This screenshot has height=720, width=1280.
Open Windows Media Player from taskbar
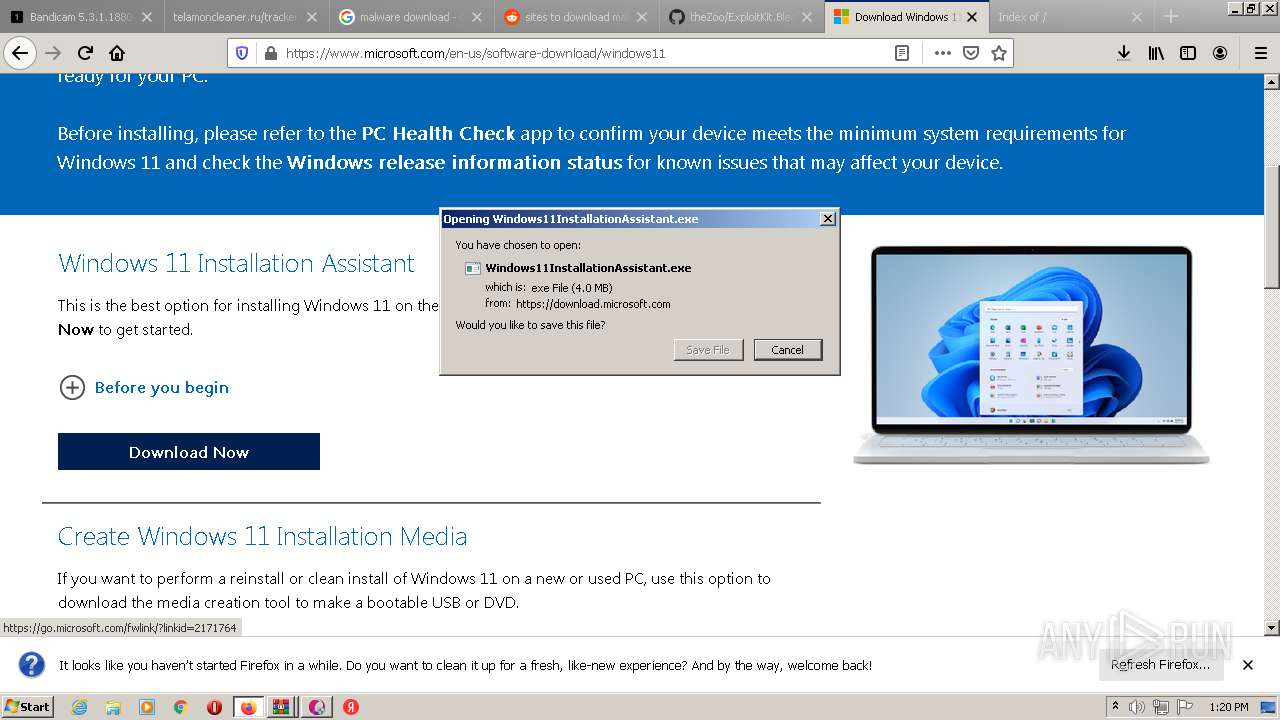147,707
